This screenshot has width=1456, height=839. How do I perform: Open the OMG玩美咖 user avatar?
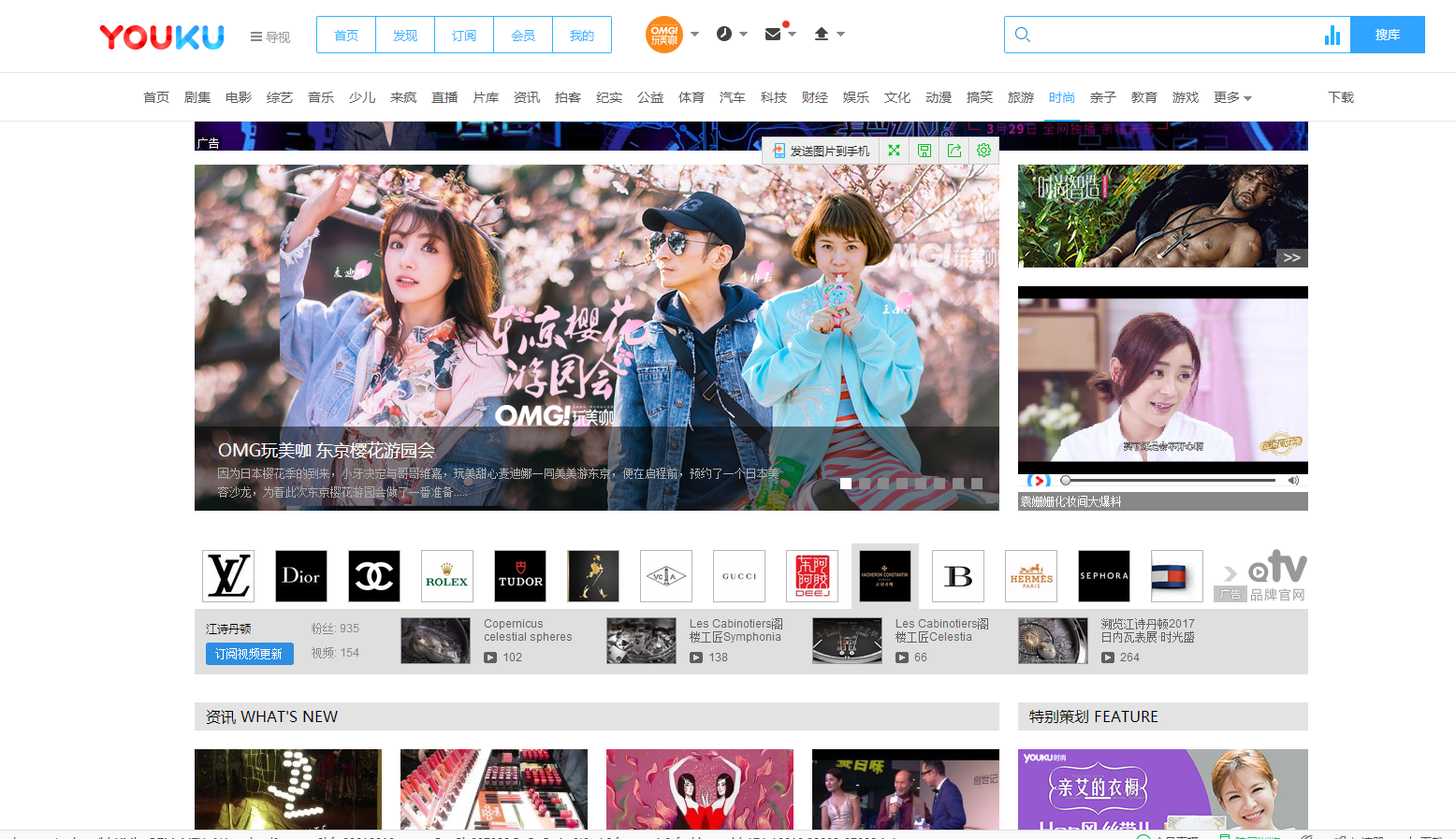[x=664, y=35]
